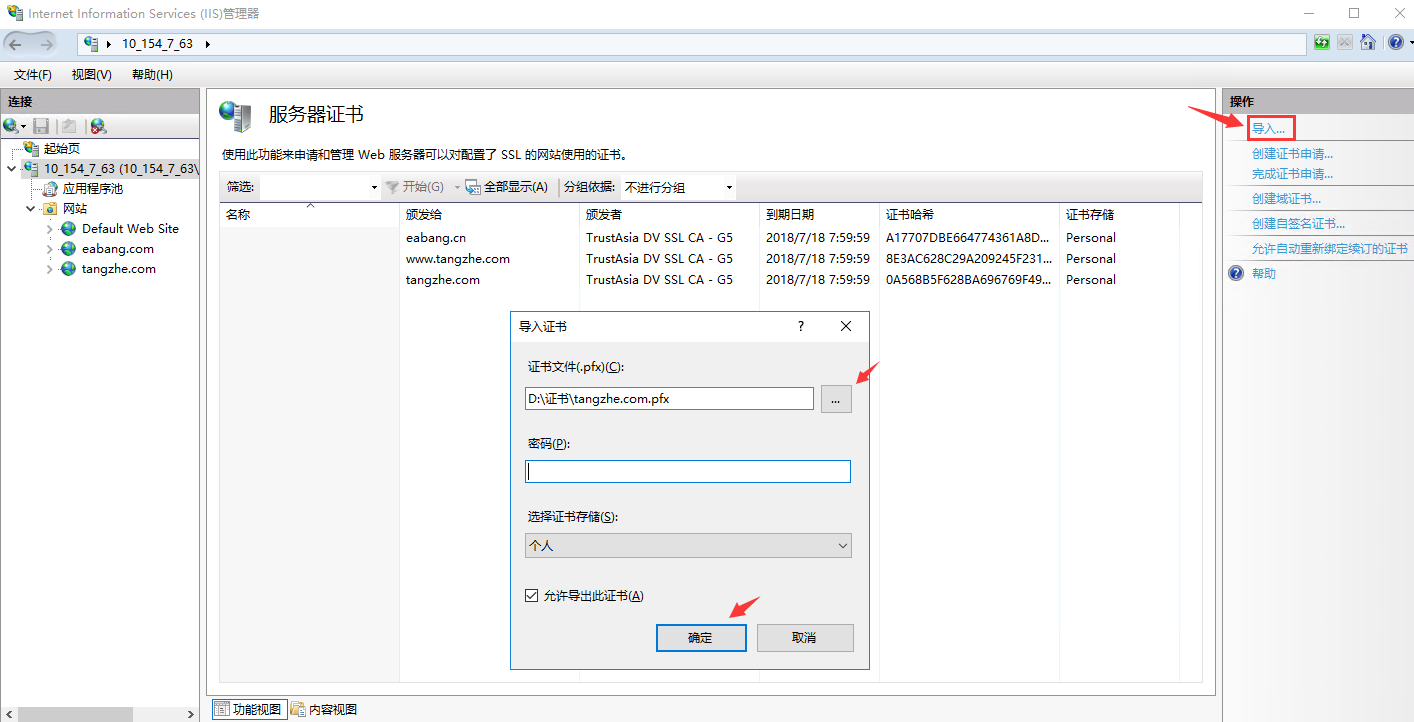This screenshot has width=1414, height=722.
Task: Click the Up folder icon in Connections toolbar
Action: 69,126
